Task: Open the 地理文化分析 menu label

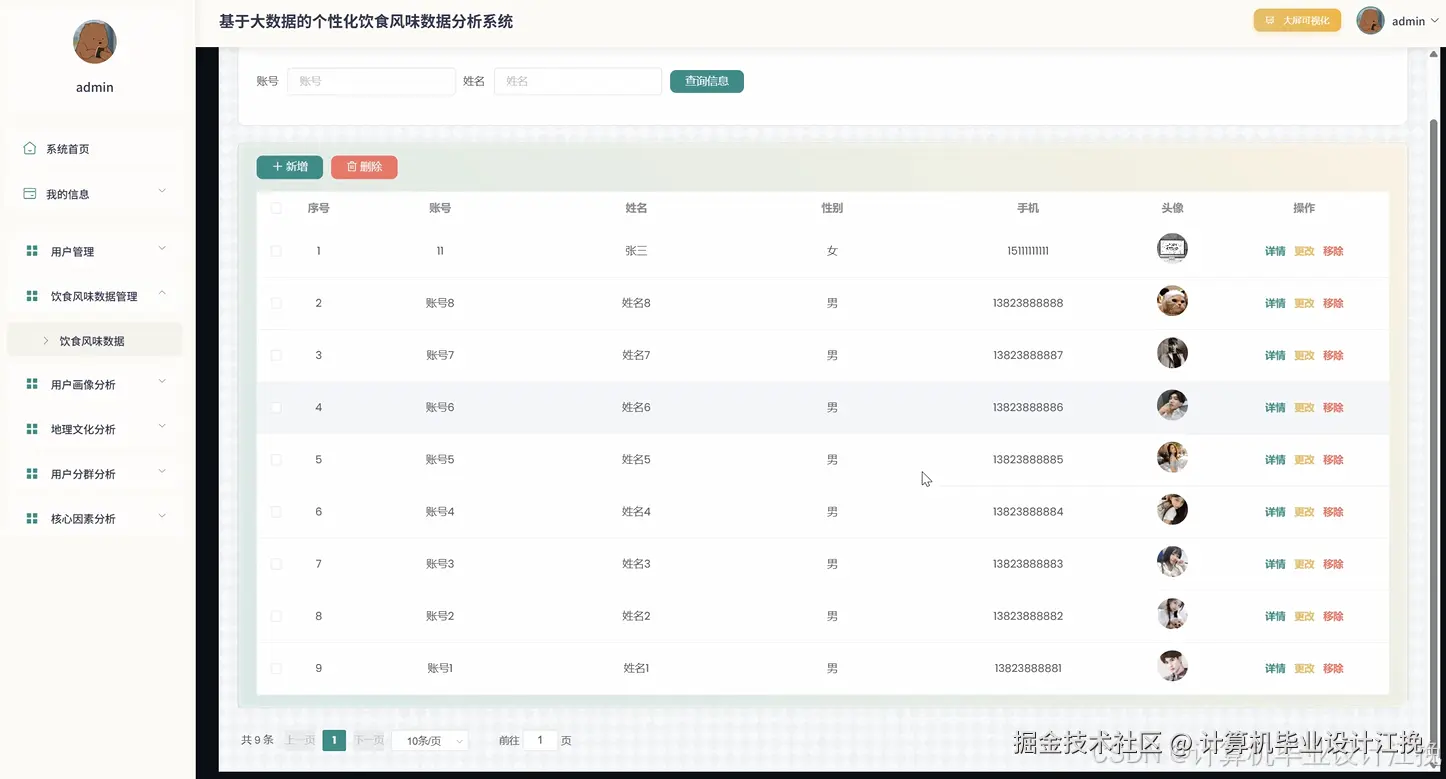Action: tap(83, 430)
